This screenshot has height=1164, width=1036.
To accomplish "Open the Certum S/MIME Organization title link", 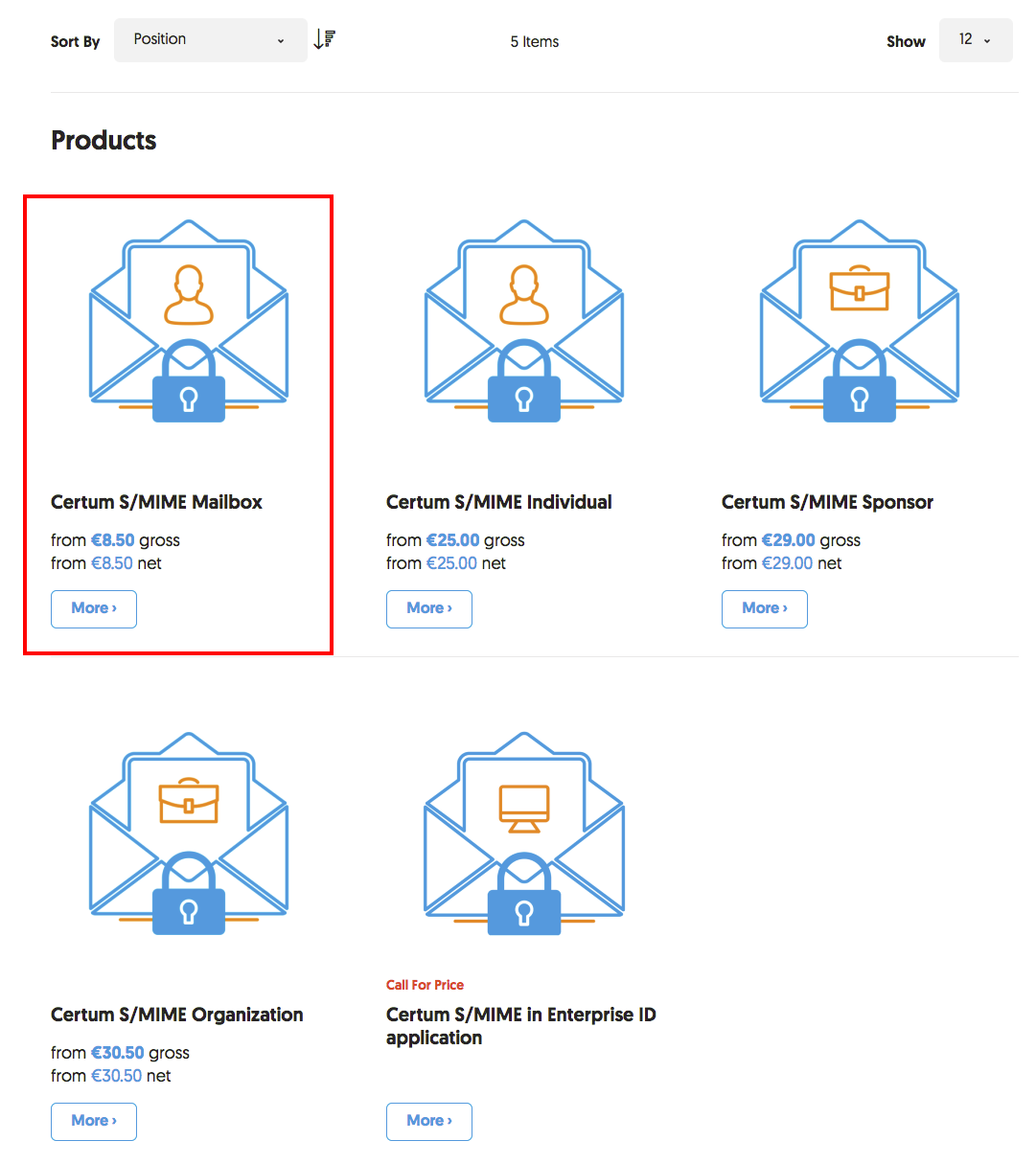I will (x=176, y=1015).
